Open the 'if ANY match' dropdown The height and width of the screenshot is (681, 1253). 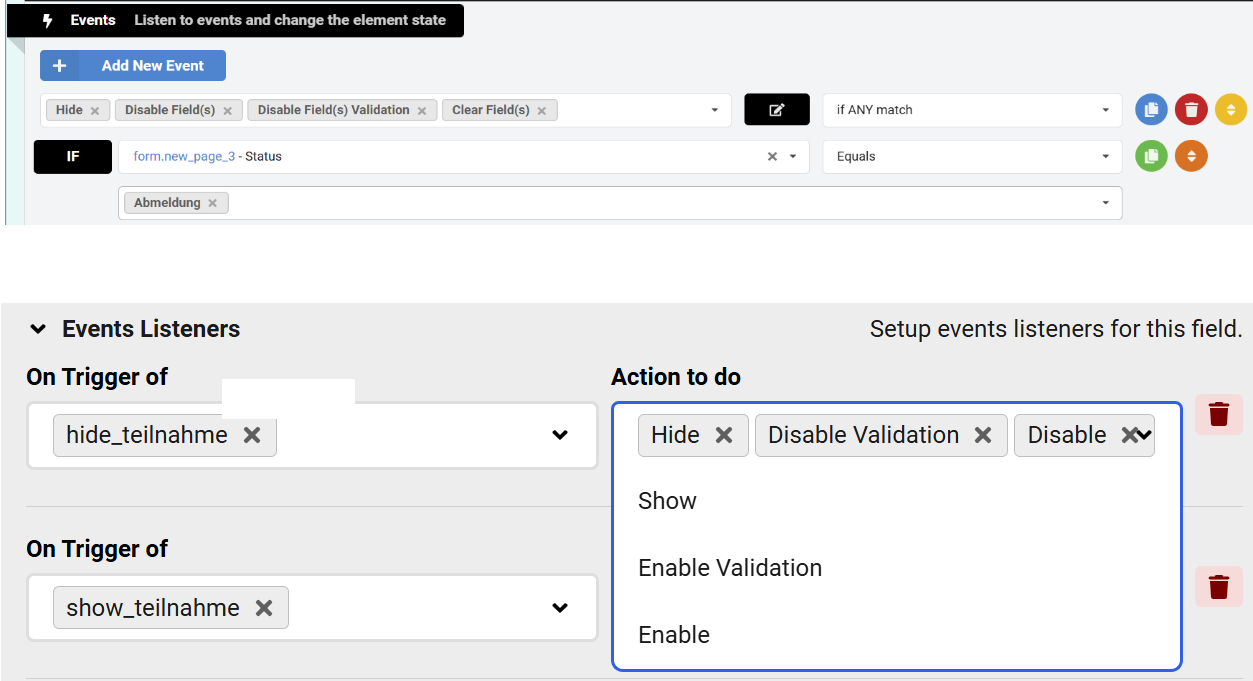[x=971, y=110]
